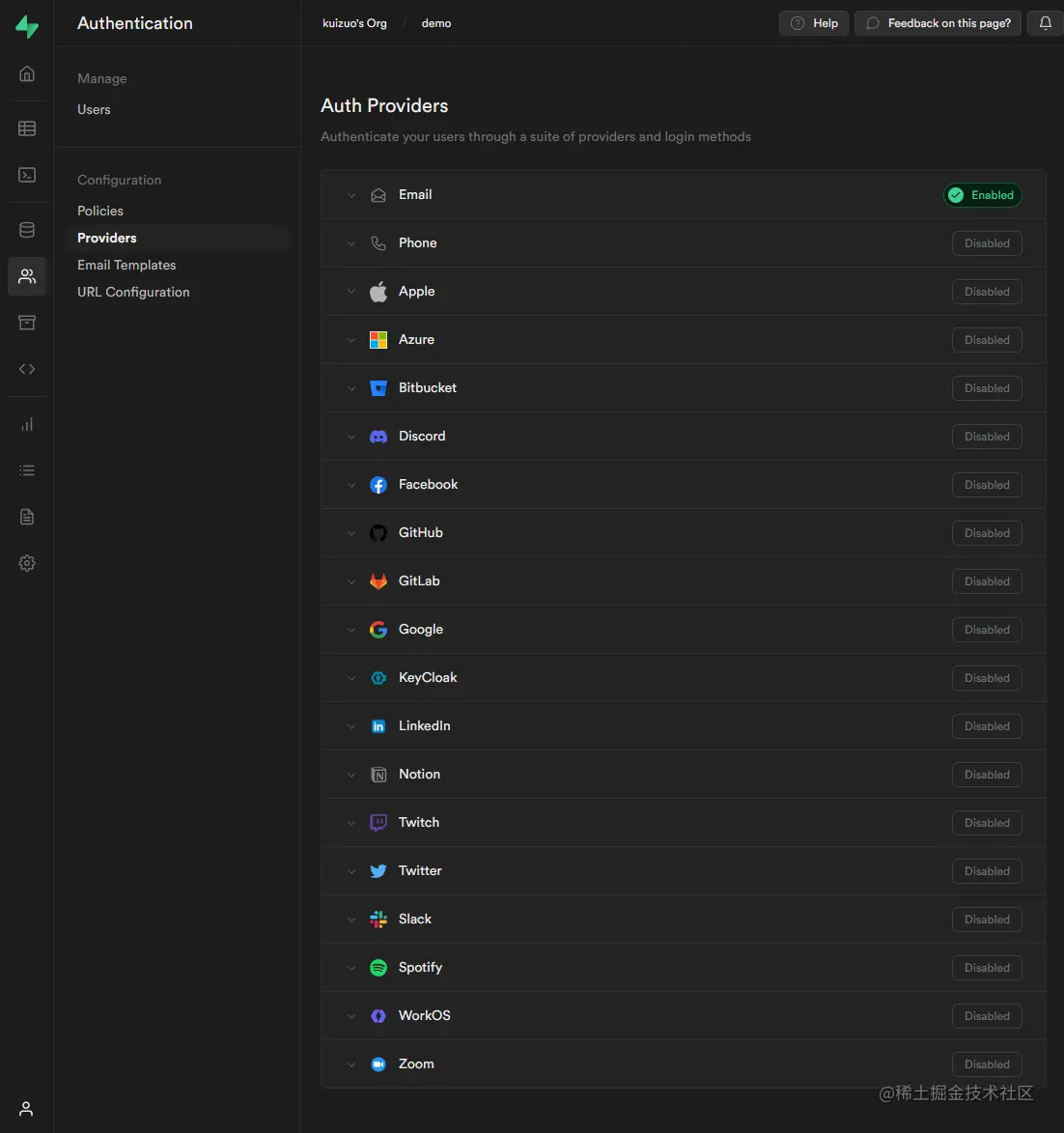This screenshot has height=1133, width=1064.
Task: Open the SQL Editor terminal icon
Action: pos(27,175)
